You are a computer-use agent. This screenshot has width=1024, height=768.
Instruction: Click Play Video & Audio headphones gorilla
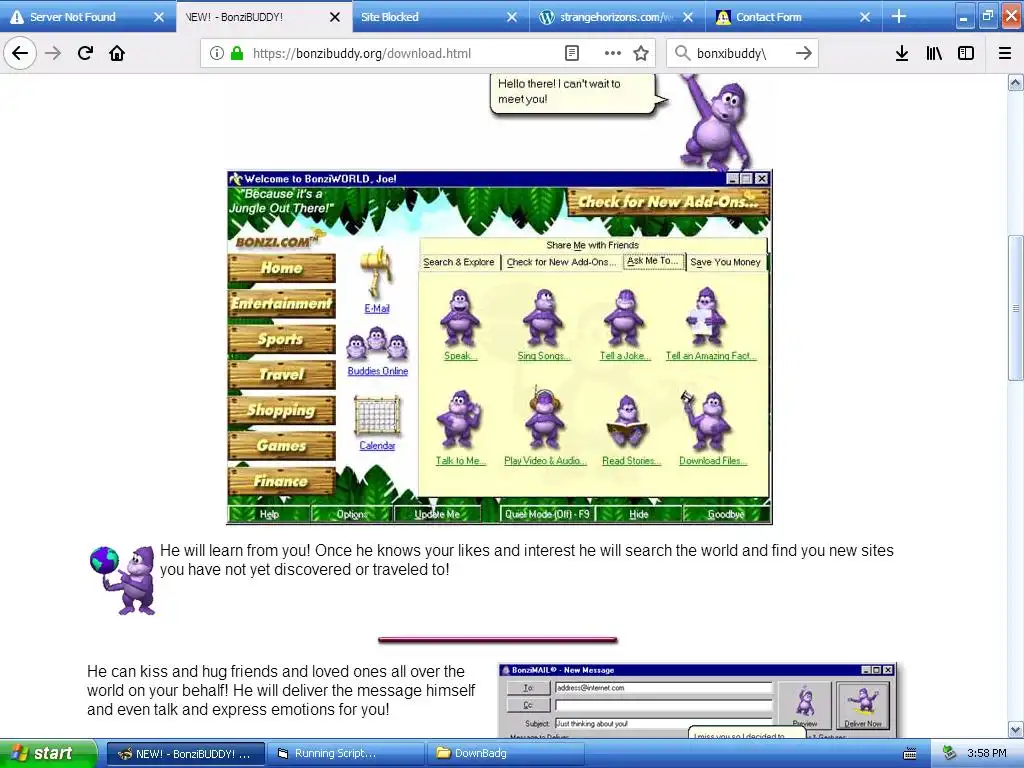coord(544,419)
